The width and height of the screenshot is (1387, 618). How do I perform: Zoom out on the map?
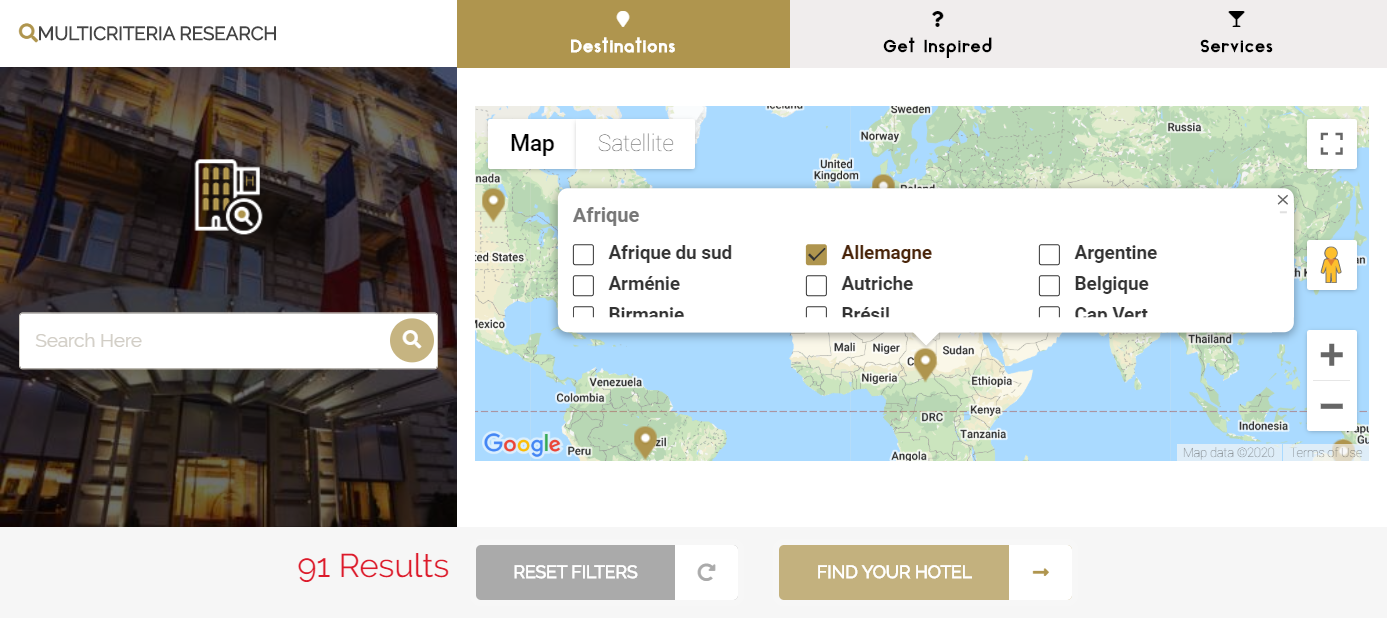(x=1331, y=406)
